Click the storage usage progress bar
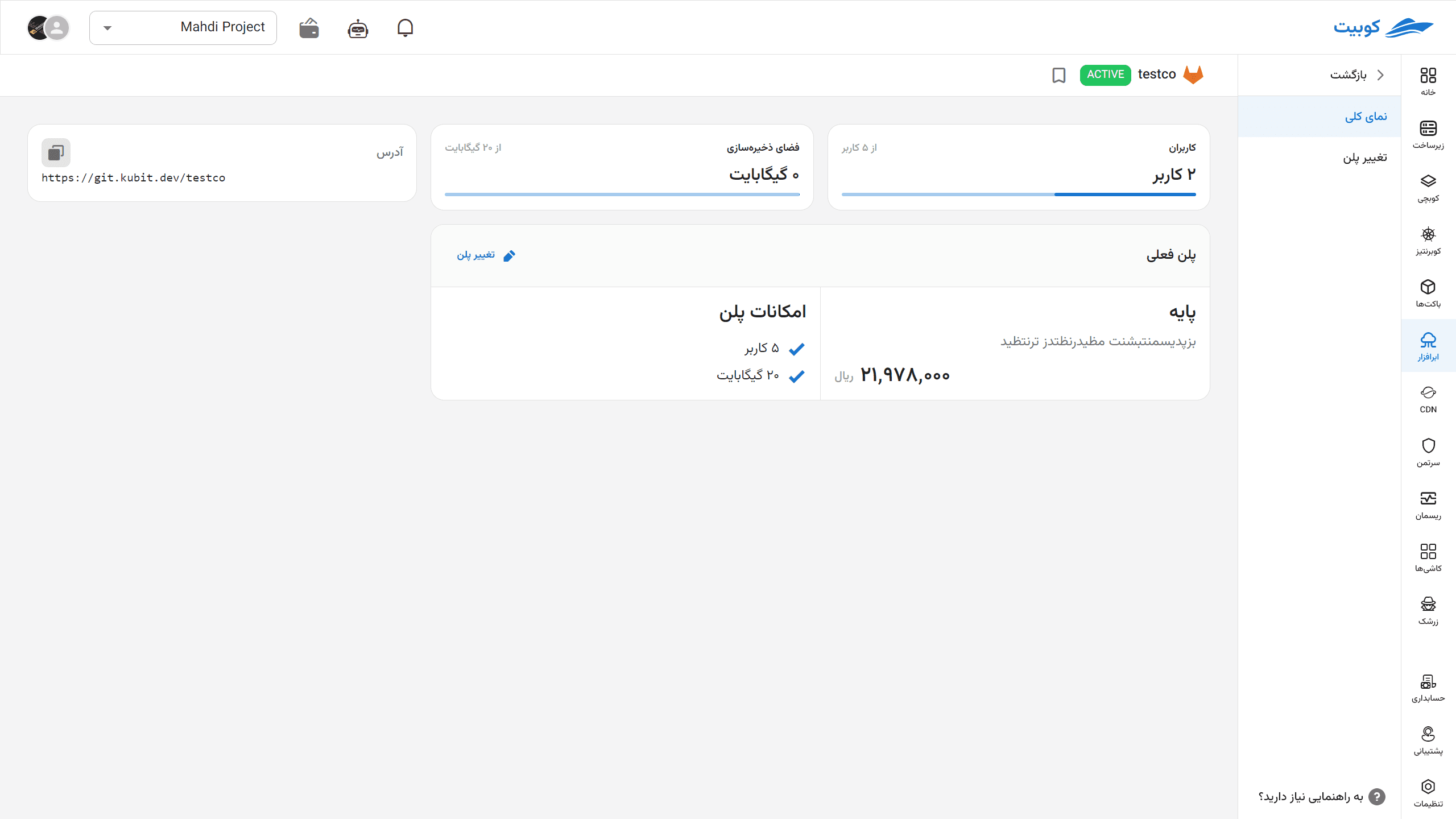This screenshot has width=1456, height=819. (622, 195)
